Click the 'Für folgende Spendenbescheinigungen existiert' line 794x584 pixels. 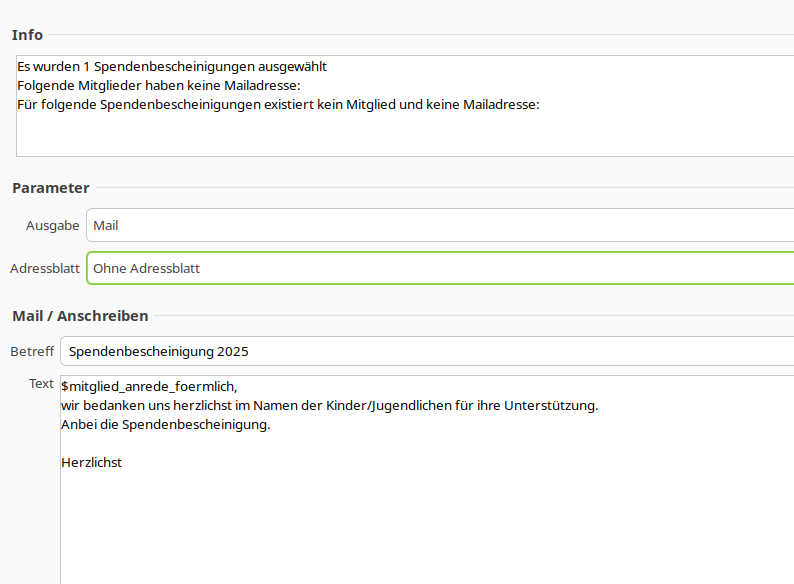tap(278, 104)
